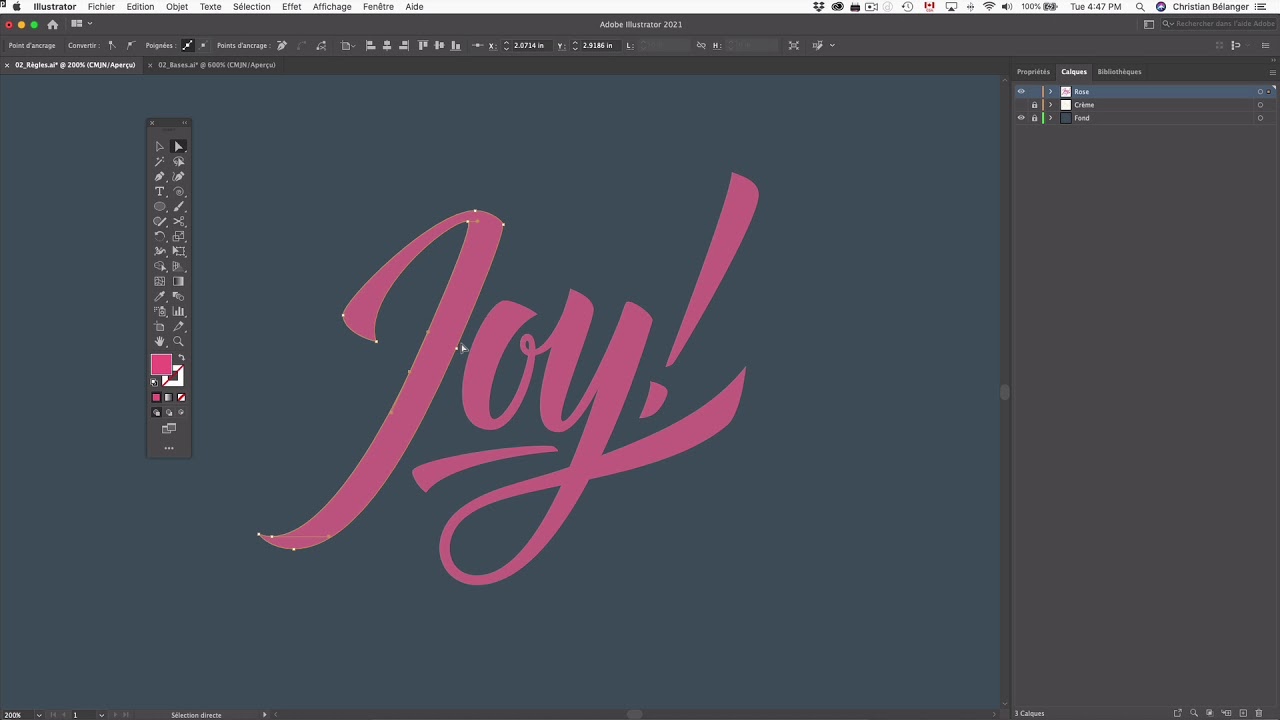The width and height of the screenshot is (1280, 720).
Task: Show the hidden Crème layer
Action: [x=1021, y=105]
